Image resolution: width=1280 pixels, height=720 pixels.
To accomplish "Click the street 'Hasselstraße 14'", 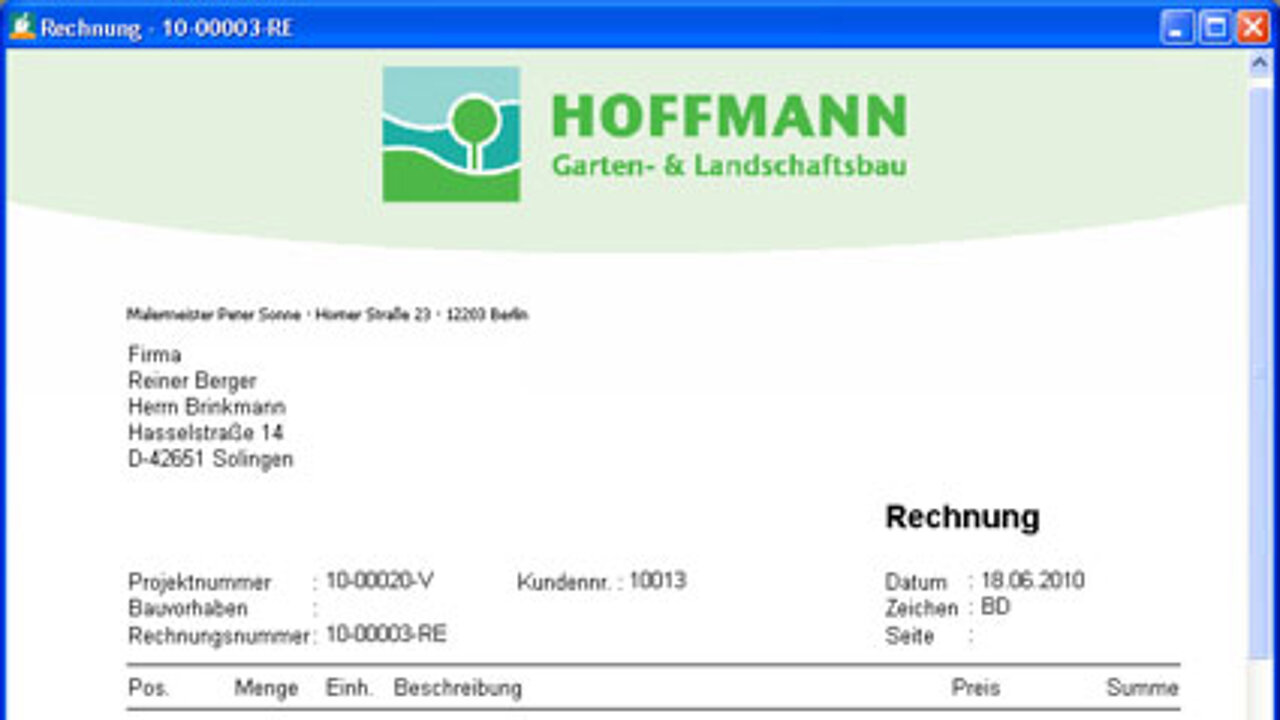I will [206, 433].
